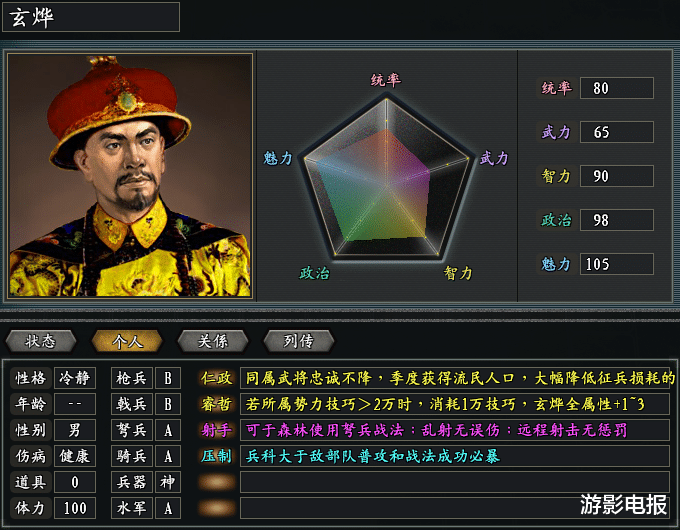Click the pentagon ability radar chart
The height and width of the screenshot is (530, 680).
pyautogui.click(x=386, y=178)
